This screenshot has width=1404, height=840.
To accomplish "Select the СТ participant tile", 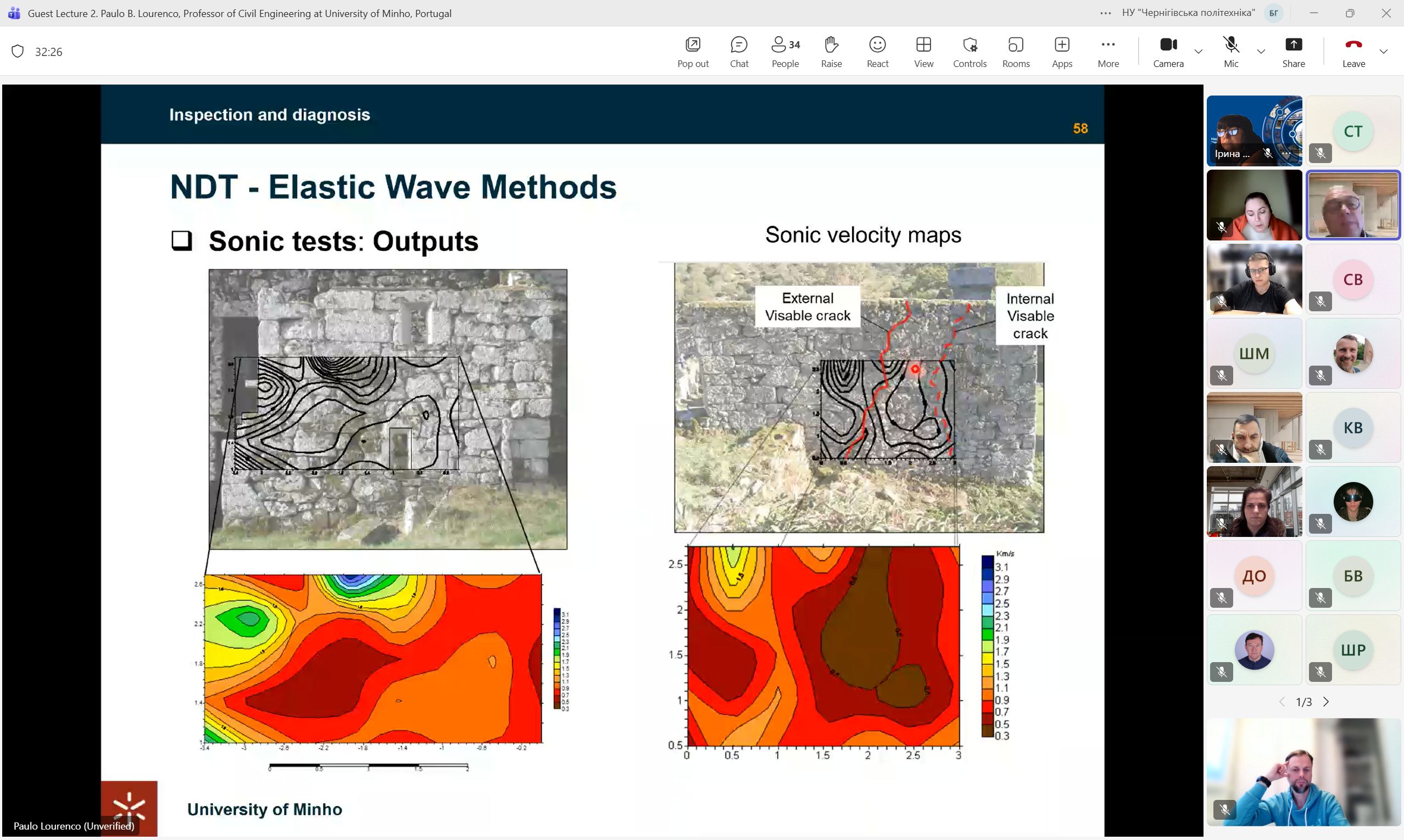I will (1352, 131).
